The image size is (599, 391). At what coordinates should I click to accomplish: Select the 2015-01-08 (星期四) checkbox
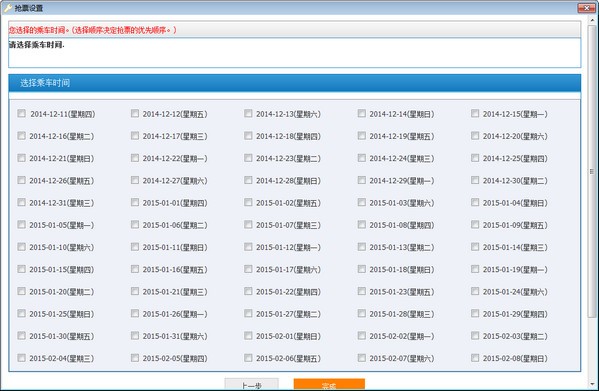click(362, 225)
